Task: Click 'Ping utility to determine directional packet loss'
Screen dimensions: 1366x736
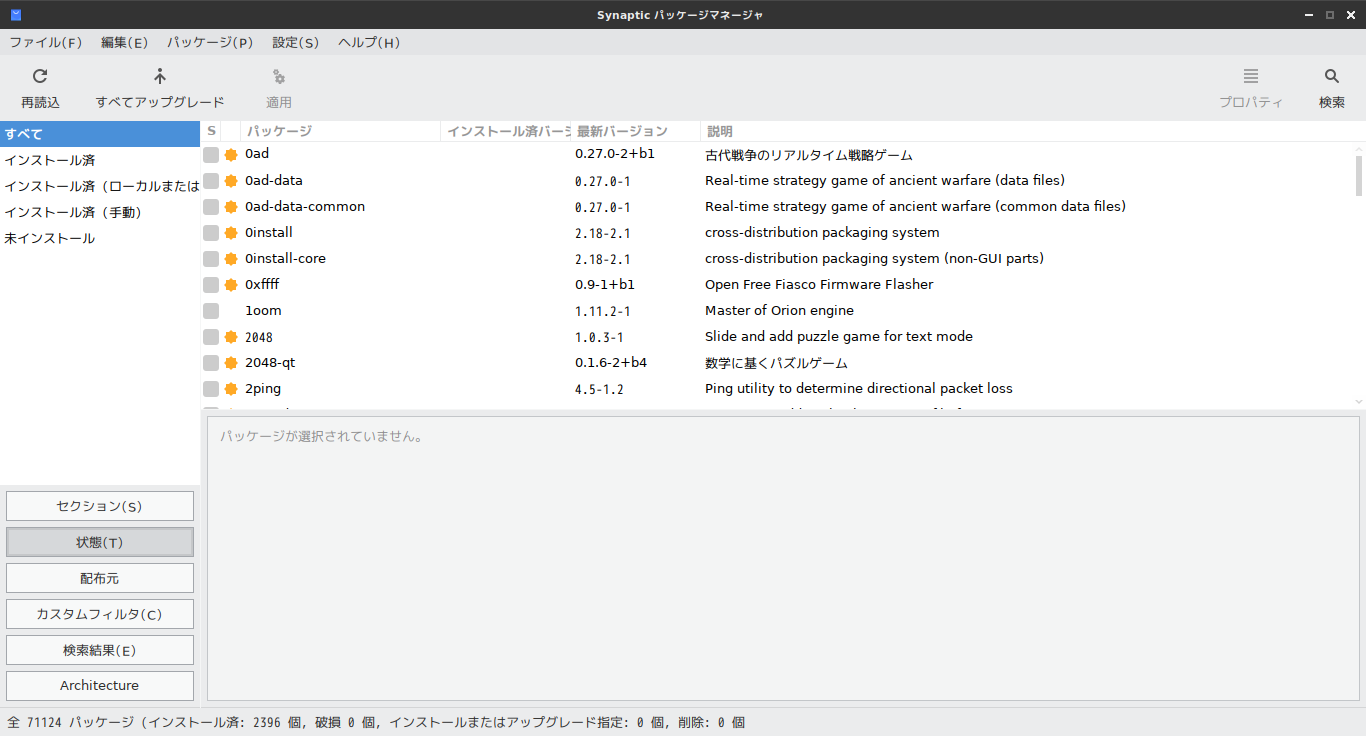Action: [x=859, y=389]
